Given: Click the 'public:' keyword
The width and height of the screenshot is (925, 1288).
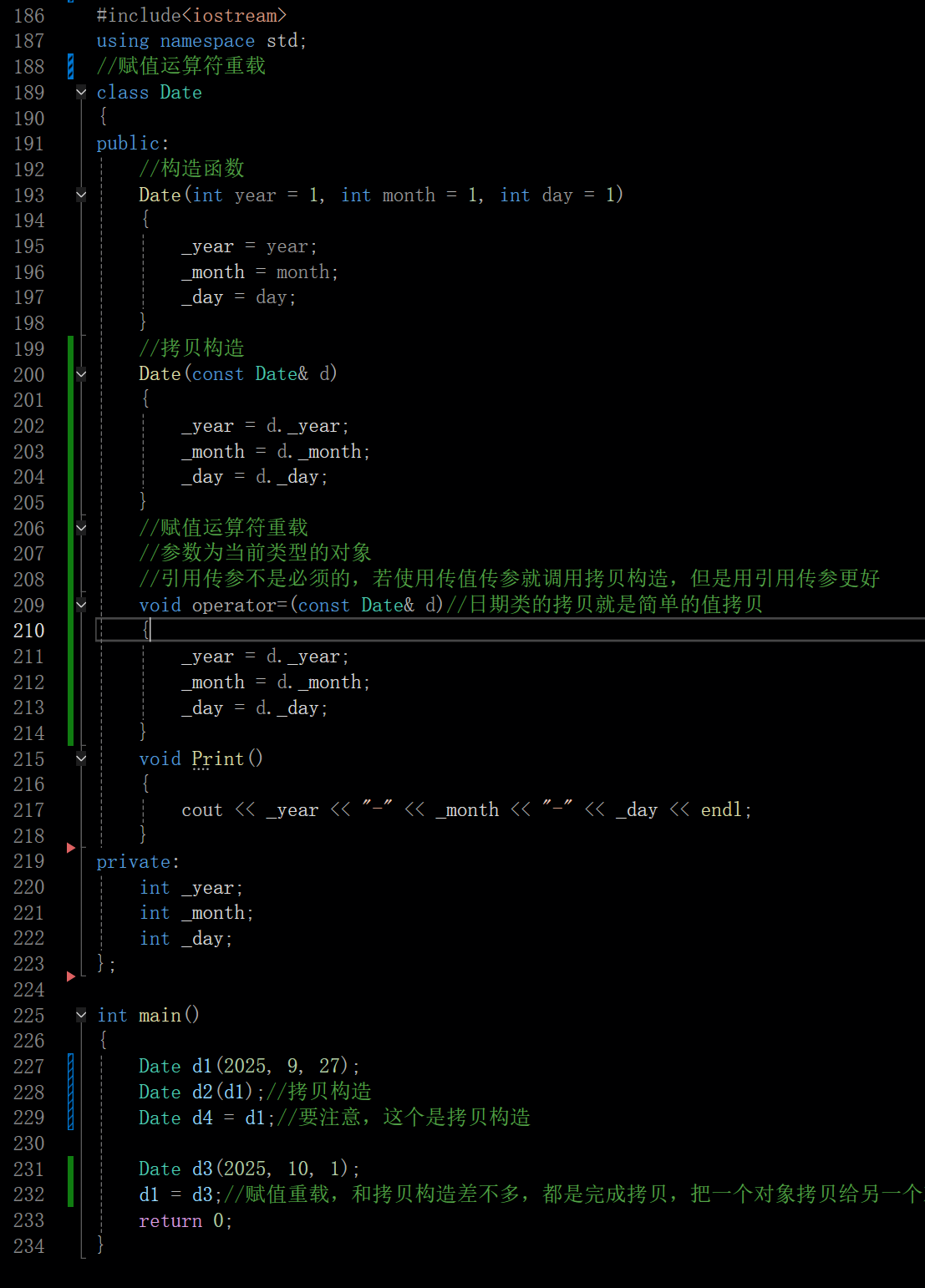Looking at the screenshot, I should coord(133,144).
